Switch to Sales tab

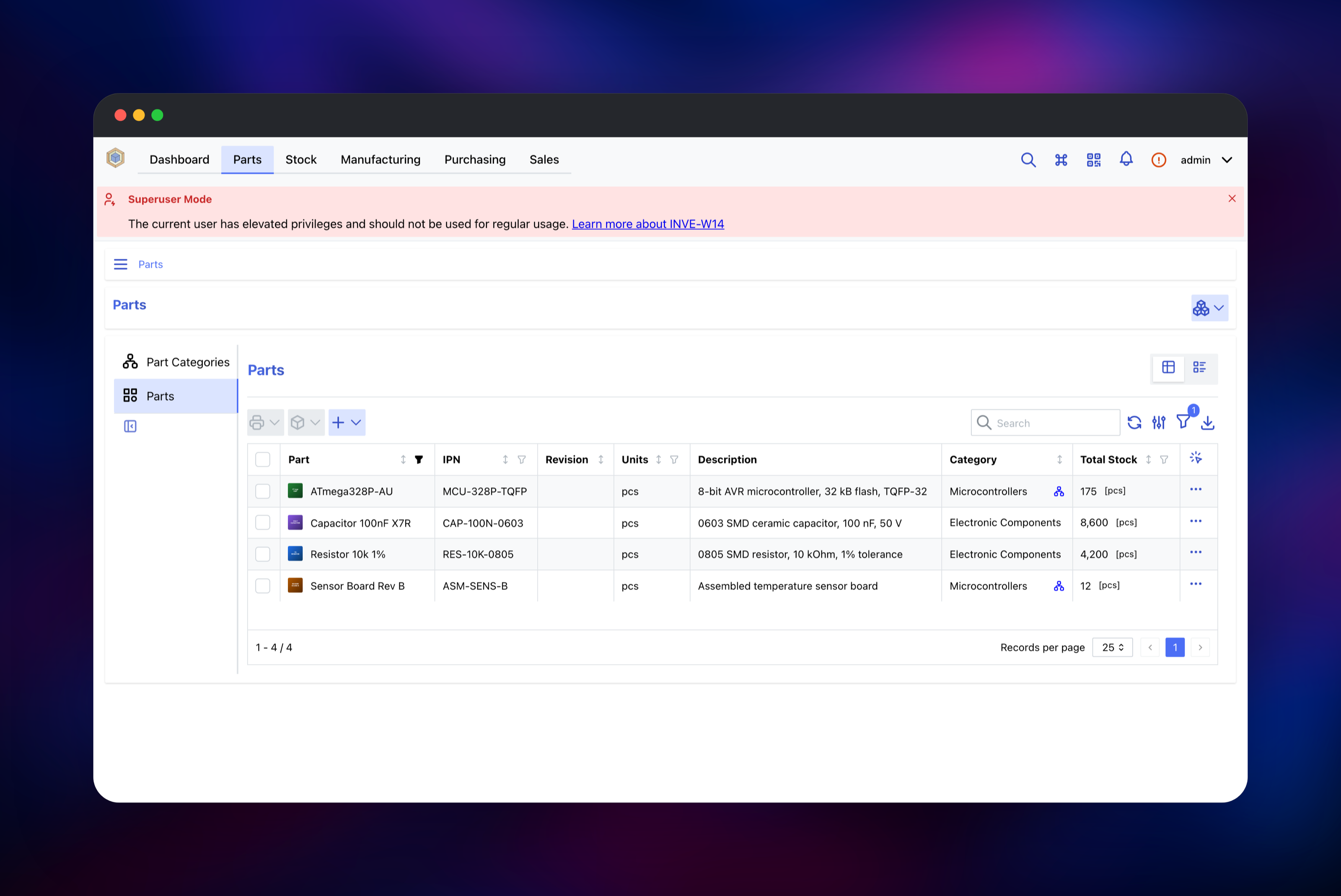(x=544, y=160)
